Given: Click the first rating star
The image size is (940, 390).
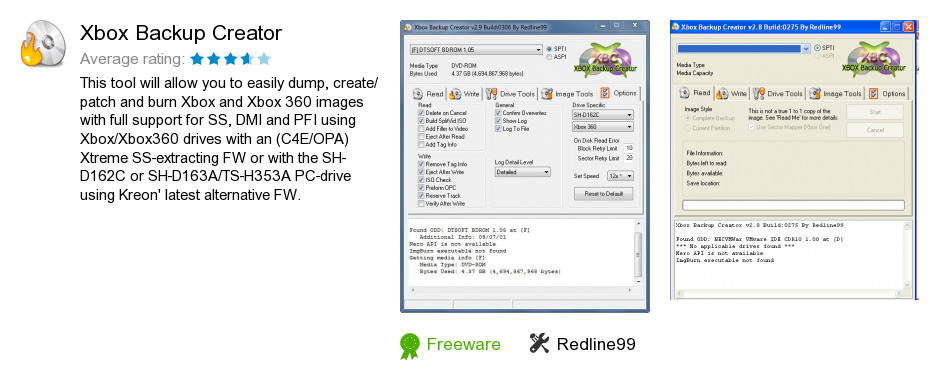Looking at the screenshot, I should [197, 59].
